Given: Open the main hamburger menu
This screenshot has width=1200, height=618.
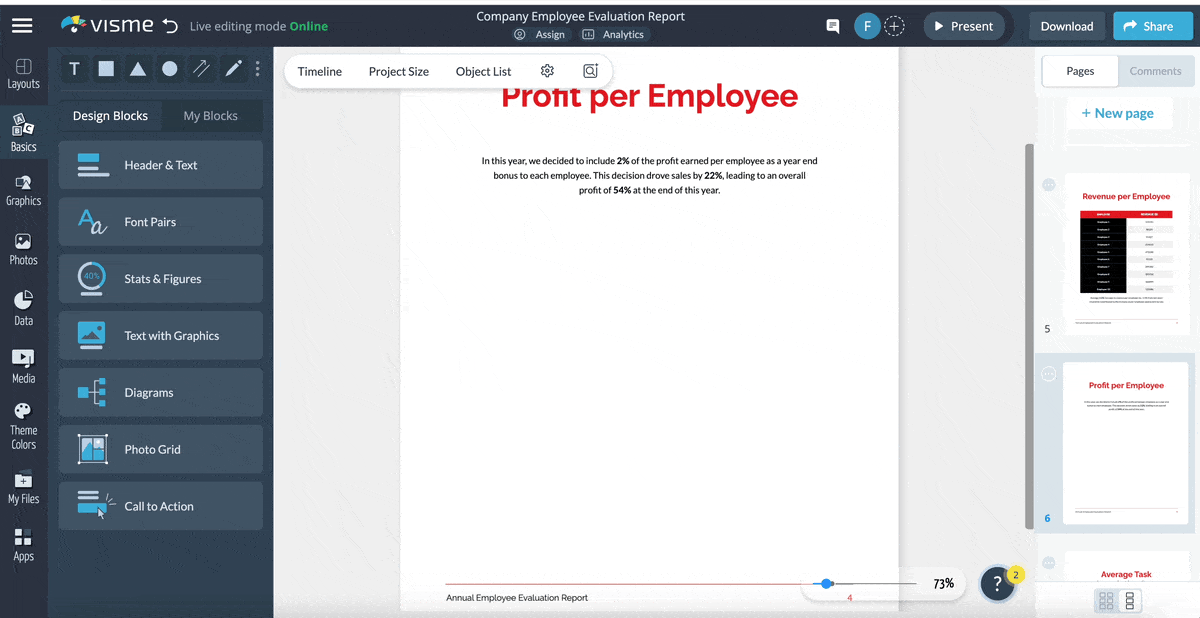Looking at the screenshot, I should pos(22,25).
